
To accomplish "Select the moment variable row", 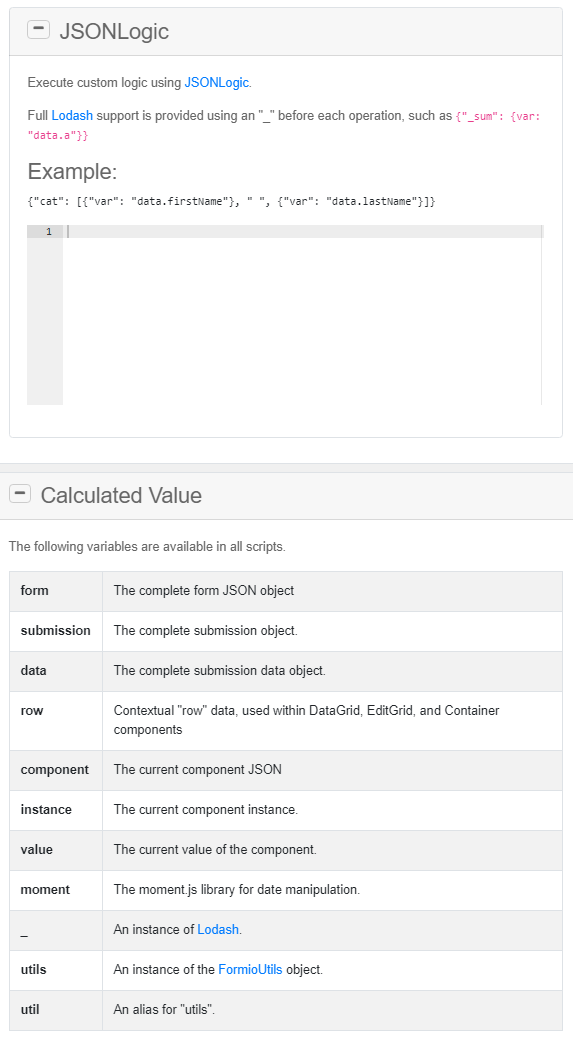I will [286, 890].
